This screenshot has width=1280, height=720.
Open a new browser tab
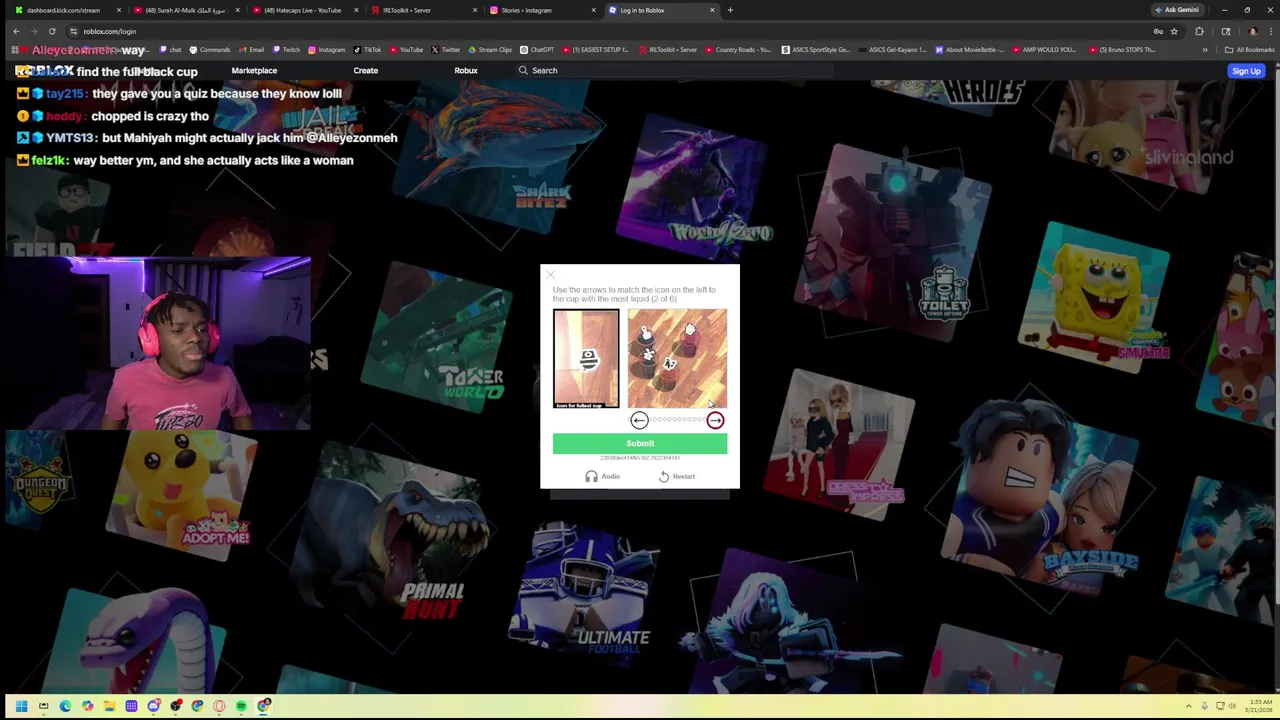coord(730,10)
